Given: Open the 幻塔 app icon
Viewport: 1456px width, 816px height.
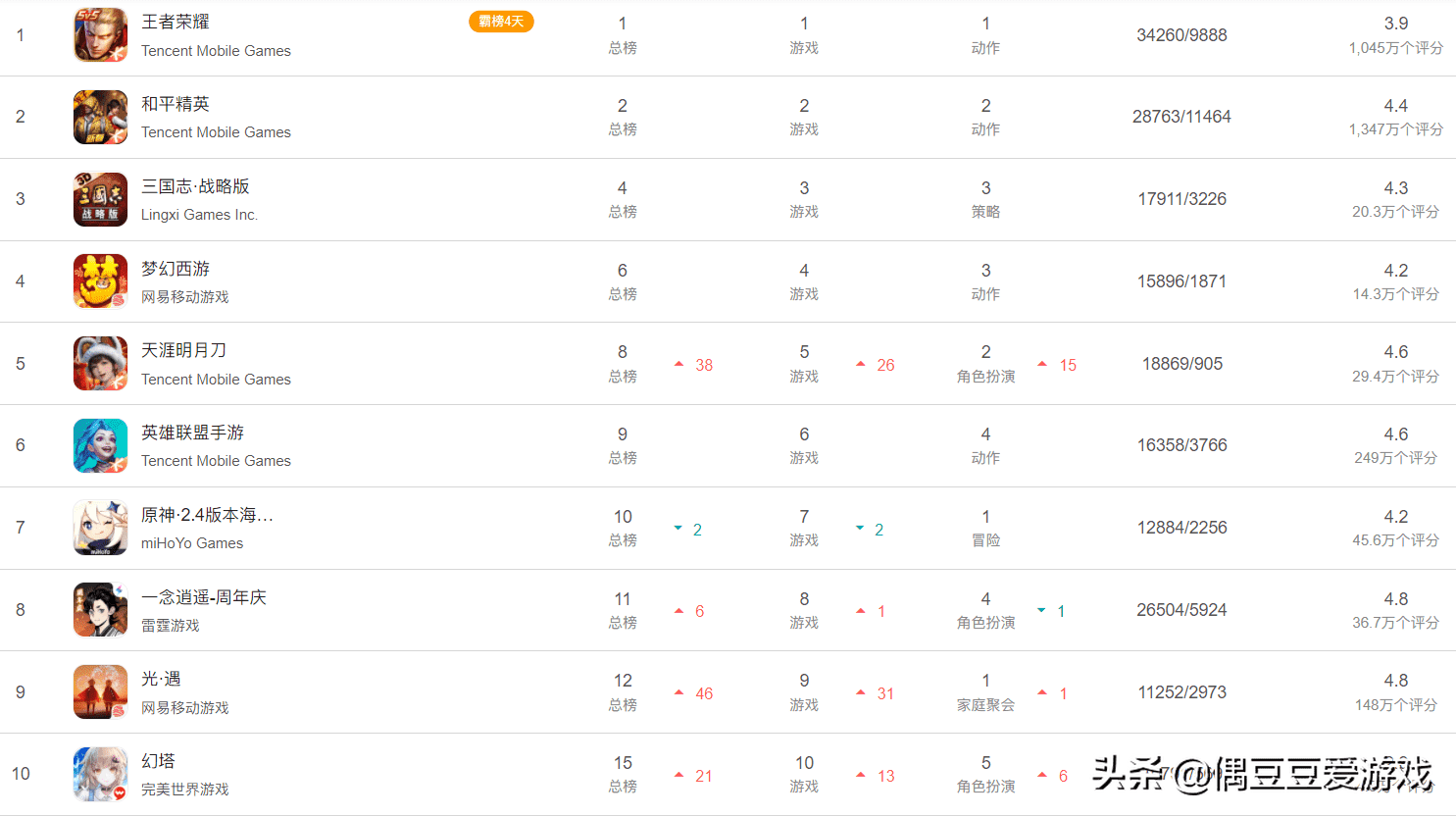Looking at the screenshot, I should click(100, 774).
